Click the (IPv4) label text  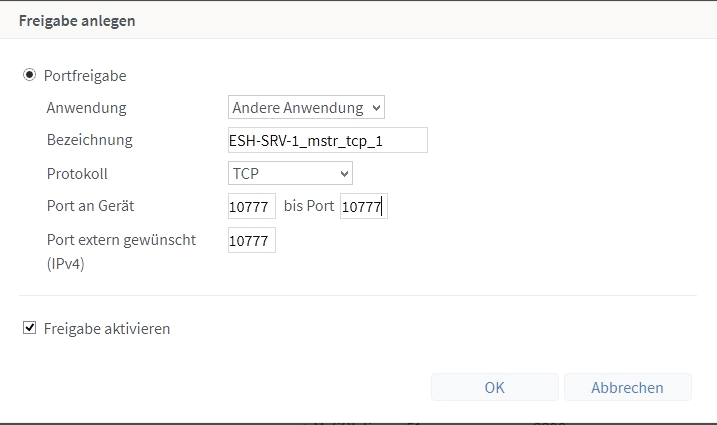tap(65, 264)
